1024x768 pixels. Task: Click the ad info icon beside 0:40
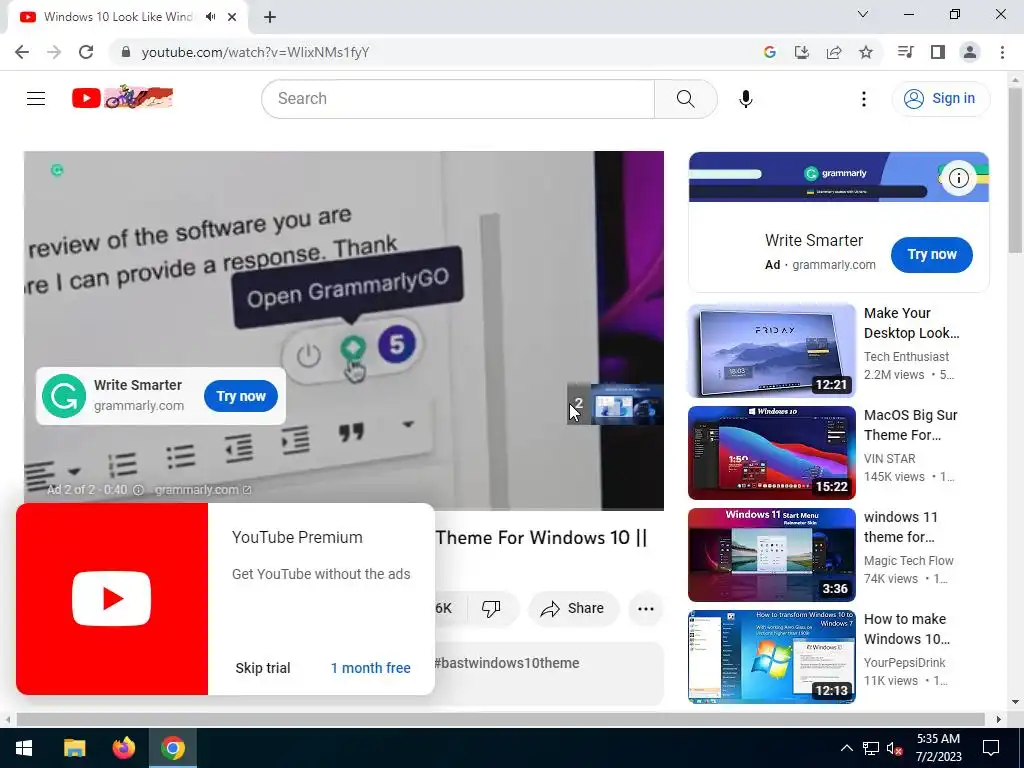point(138,490)
